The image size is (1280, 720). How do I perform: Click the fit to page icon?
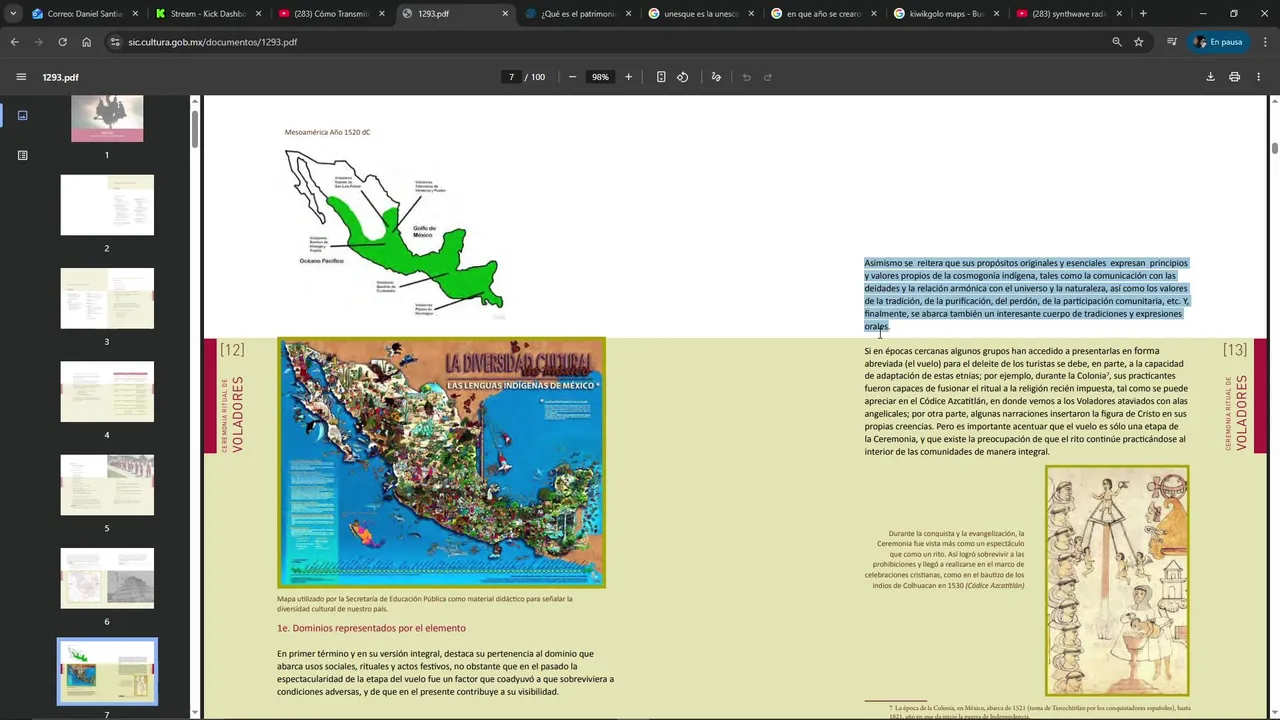[x=661, y=77]
